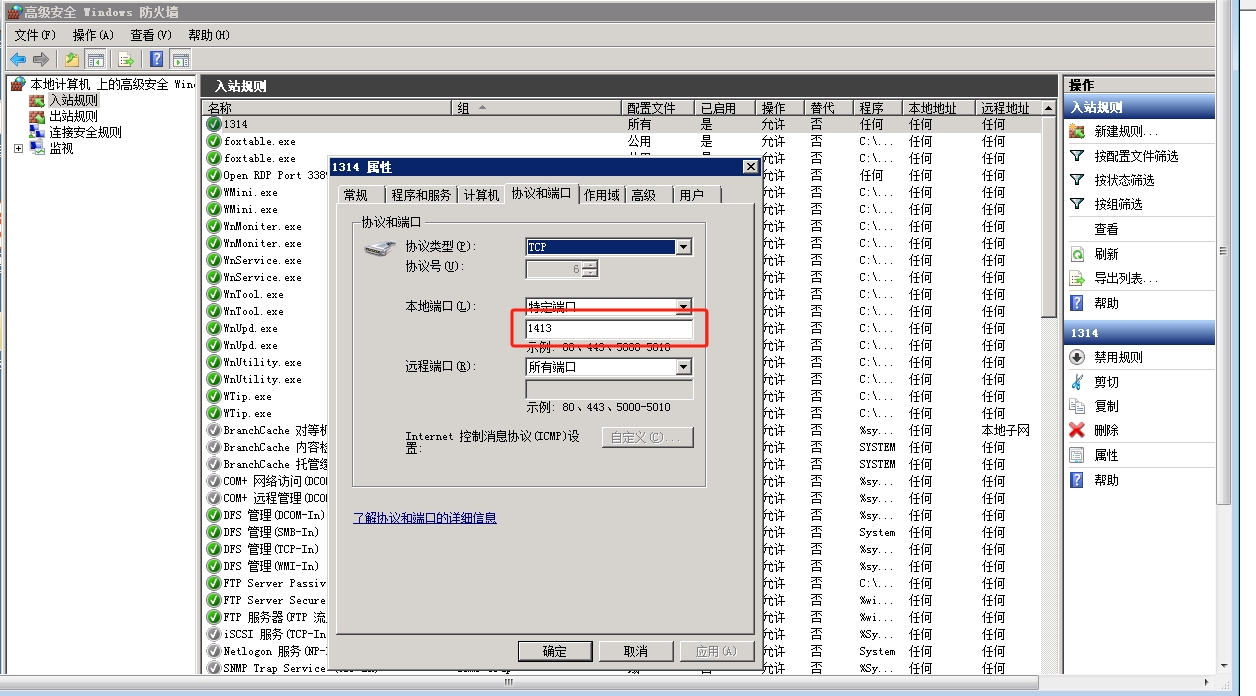Open 了解协议和端口的详细信息 link

pos(425,518)
